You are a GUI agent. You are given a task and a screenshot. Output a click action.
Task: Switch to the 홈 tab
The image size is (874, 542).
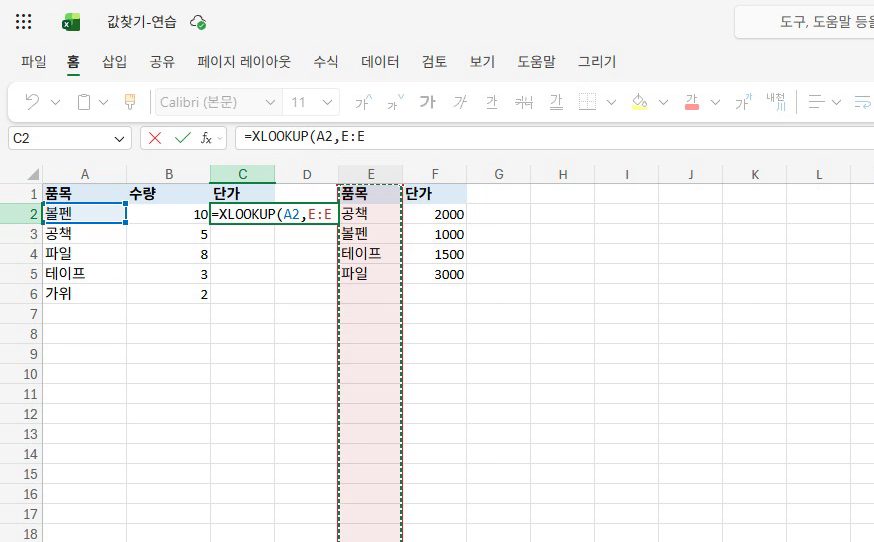[74, 61]
